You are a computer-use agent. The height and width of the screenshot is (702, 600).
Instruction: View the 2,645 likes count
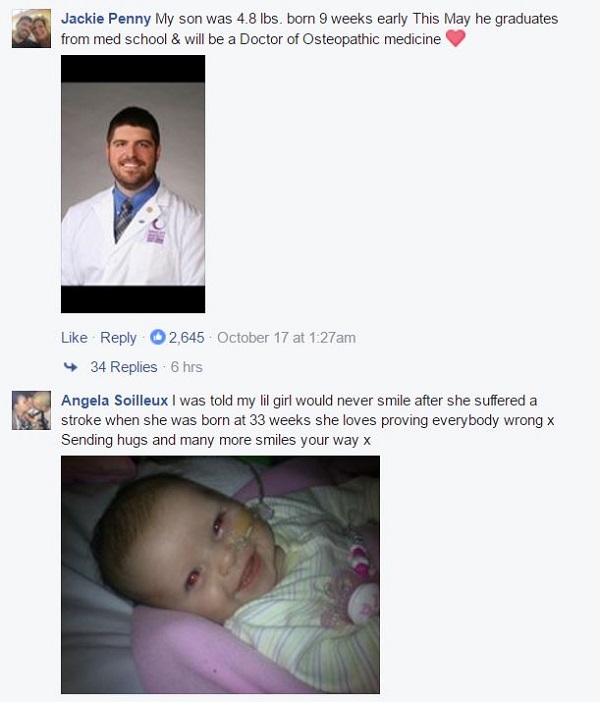click(186, 338)
